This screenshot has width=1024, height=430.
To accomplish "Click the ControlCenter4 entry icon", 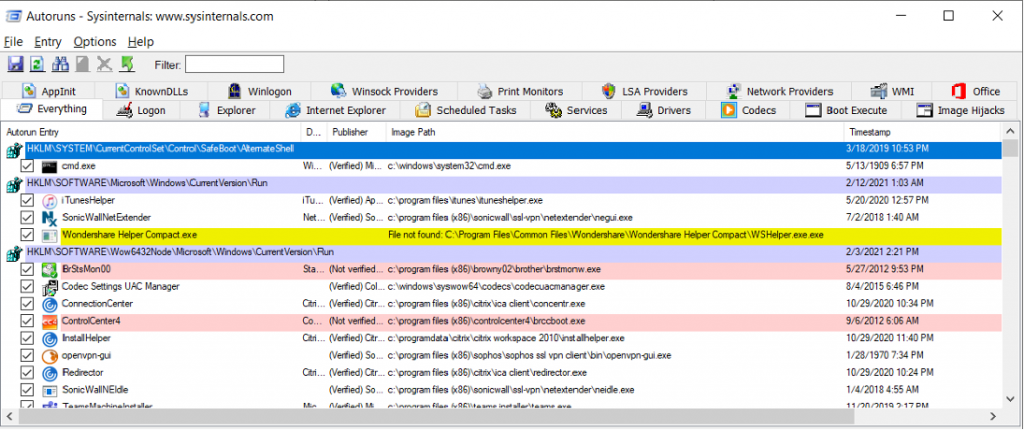I will click(x=50, y=321).
